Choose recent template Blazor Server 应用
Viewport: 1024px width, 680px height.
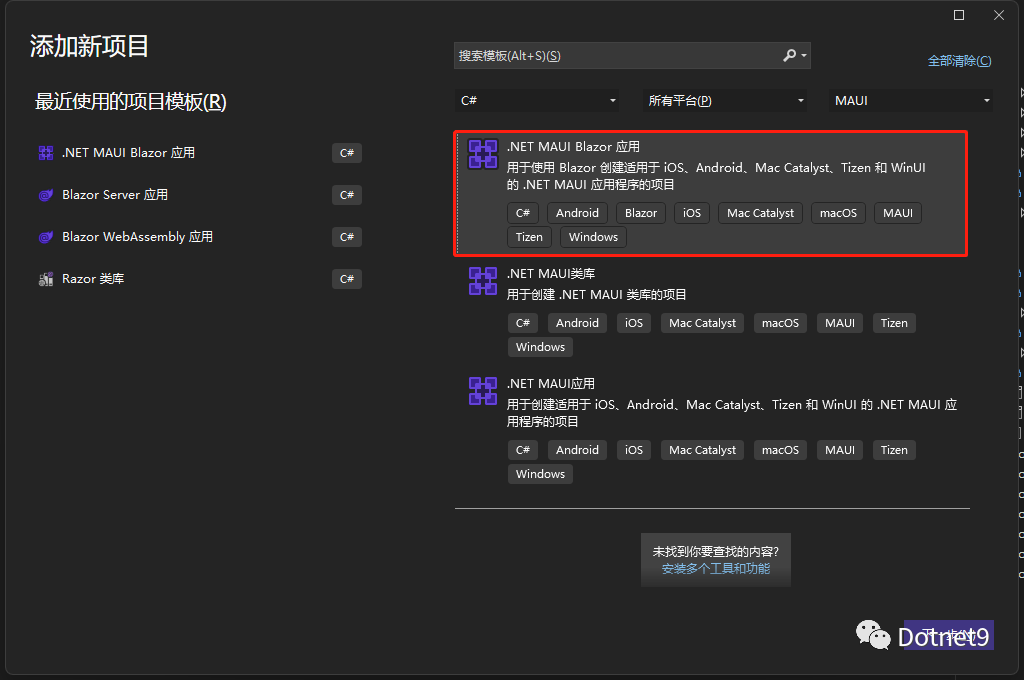coord(199,195)
